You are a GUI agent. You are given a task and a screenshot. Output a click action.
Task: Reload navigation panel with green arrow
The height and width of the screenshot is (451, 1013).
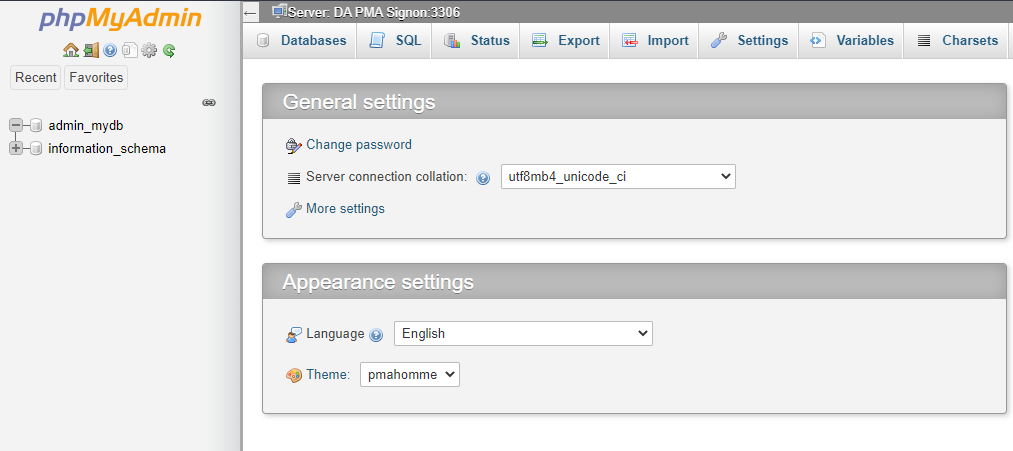point(169,50)
